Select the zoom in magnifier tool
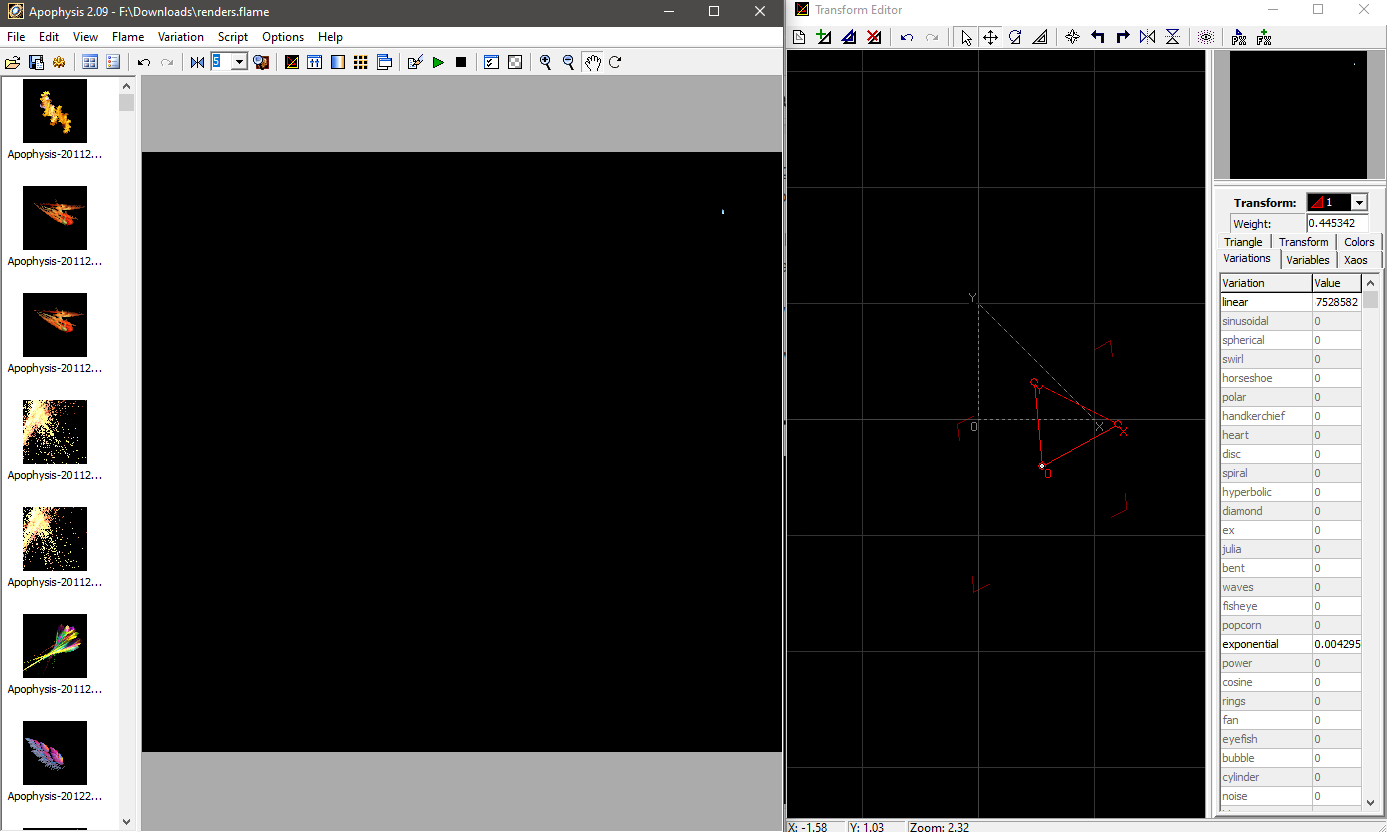The width and height of the screenshot is (1387, 832). point(546,62)
